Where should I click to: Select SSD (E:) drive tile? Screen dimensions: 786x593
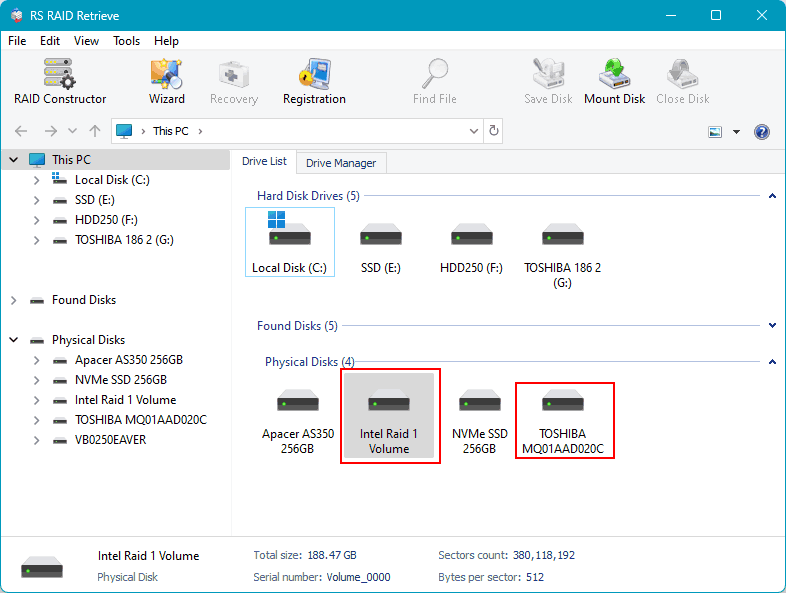[381, 248]
